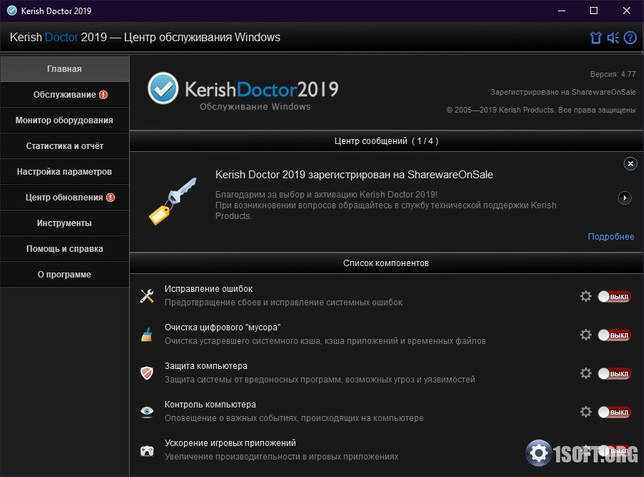Screen dimensions: 644x477
Task: Select the Очистка цифрового "мусора" title
Action: click(222, 327)
